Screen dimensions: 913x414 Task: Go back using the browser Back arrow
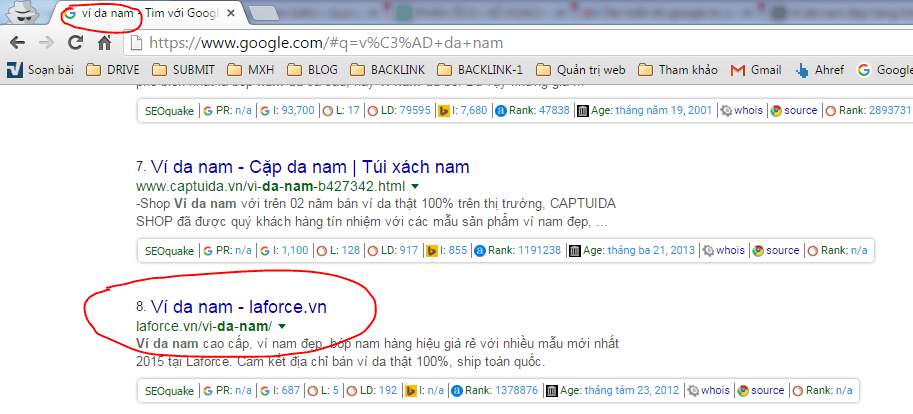(18, 43)
